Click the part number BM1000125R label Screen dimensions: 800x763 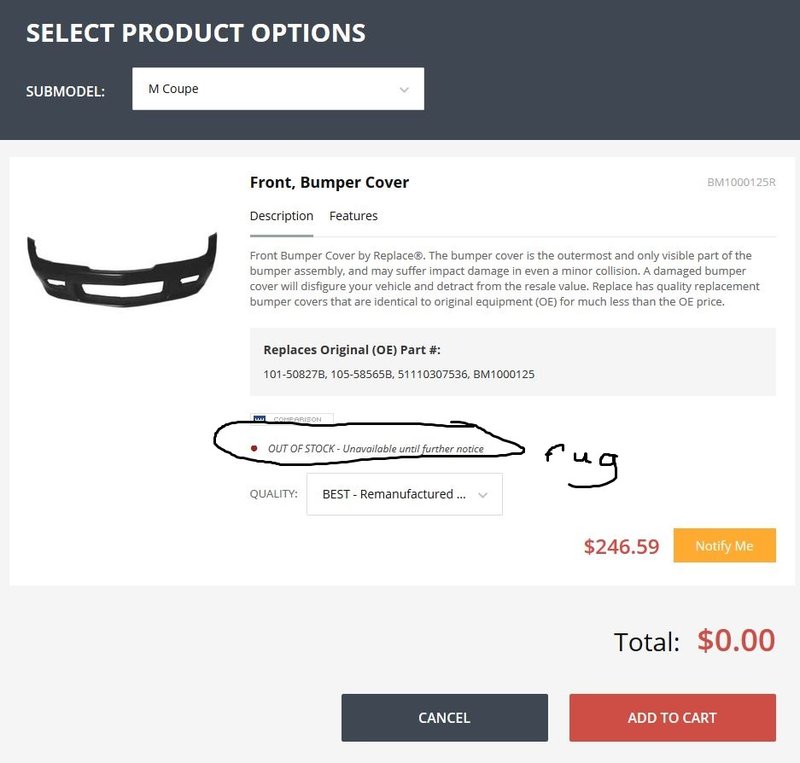tap(741, 182)
